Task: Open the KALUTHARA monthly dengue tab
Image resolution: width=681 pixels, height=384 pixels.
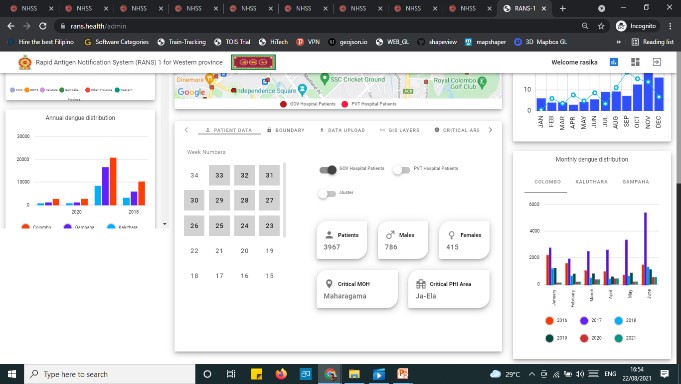Action: [x=591, y=182]
